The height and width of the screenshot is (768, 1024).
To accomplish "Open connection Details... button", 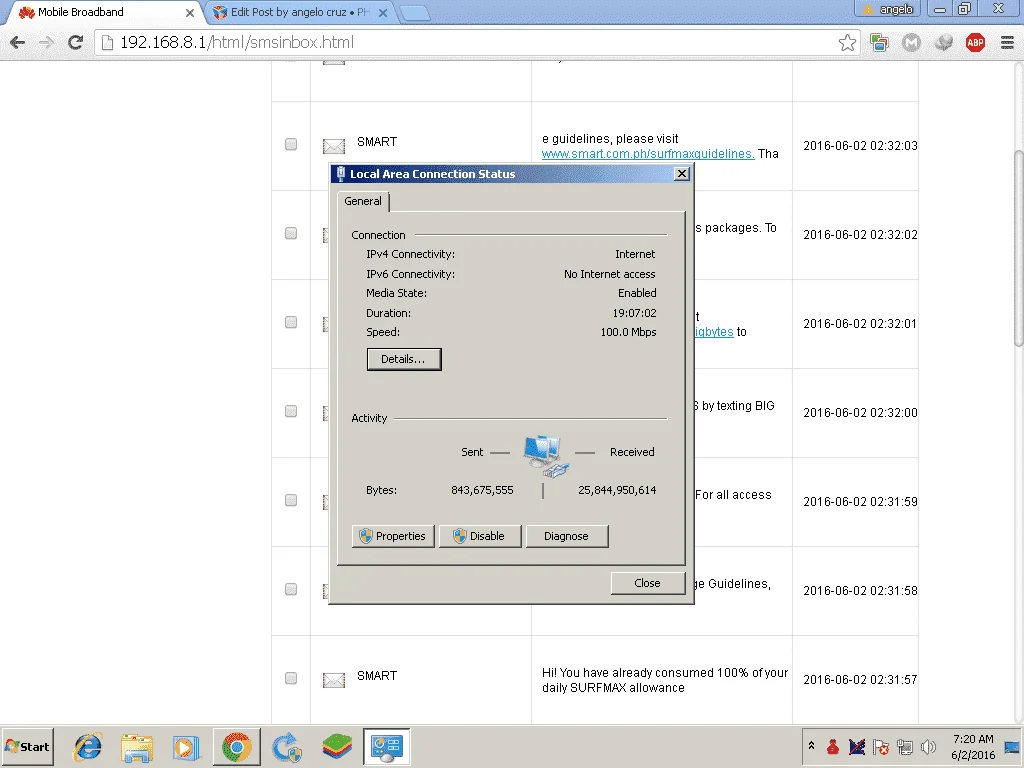I will coord(404,359).
